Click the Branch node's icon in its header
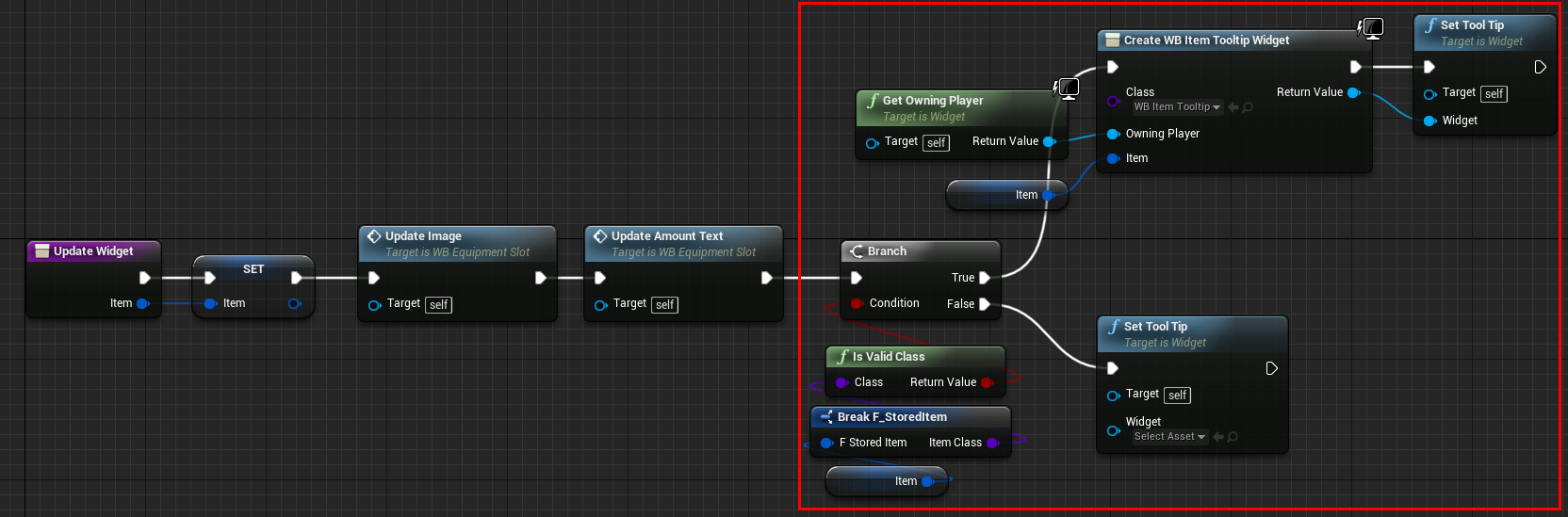 pyautogui.click(x=857, y=251)
